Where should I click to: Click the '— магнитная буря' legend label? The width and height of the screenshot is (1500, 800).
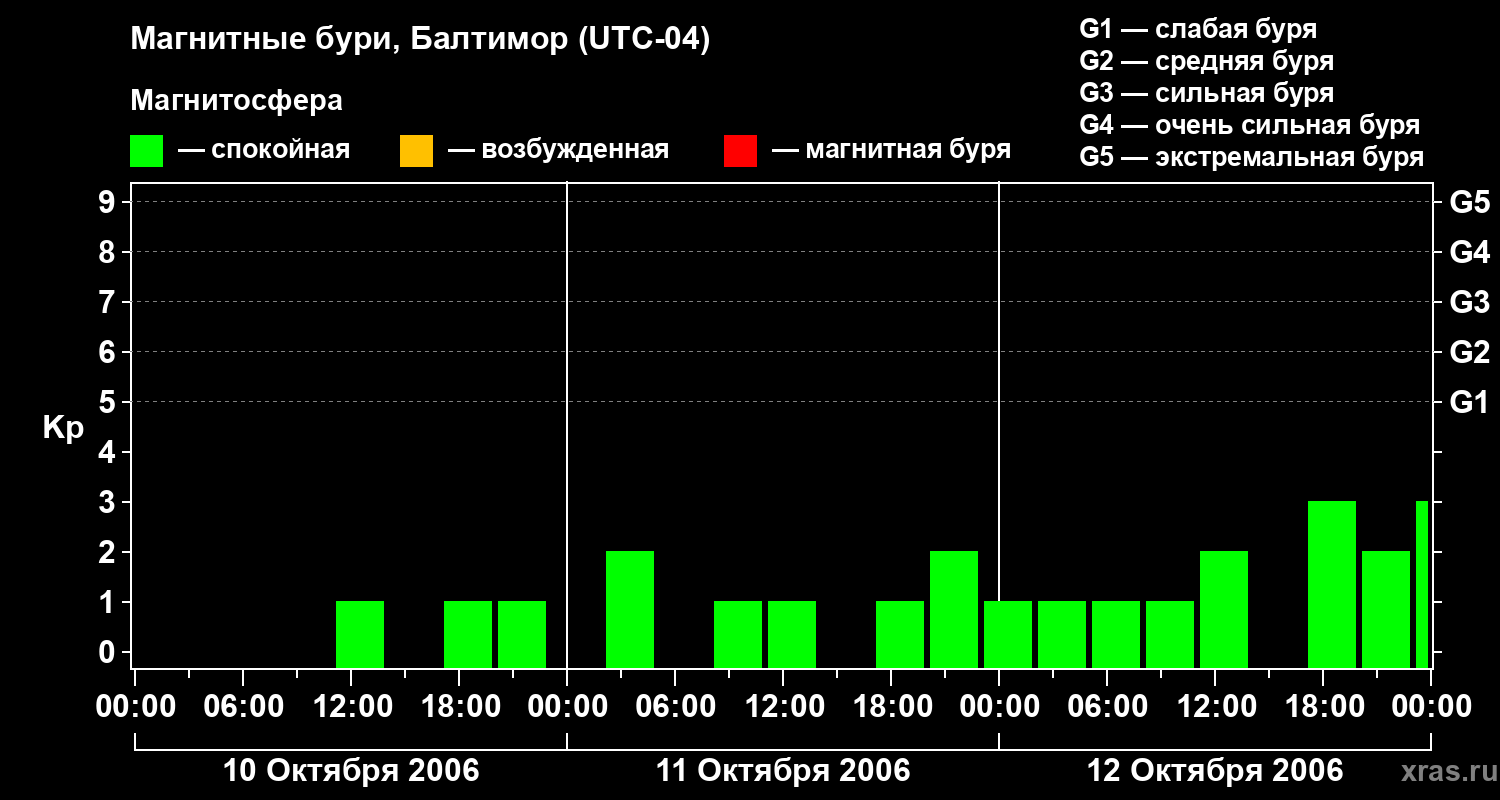click(892, 150)
